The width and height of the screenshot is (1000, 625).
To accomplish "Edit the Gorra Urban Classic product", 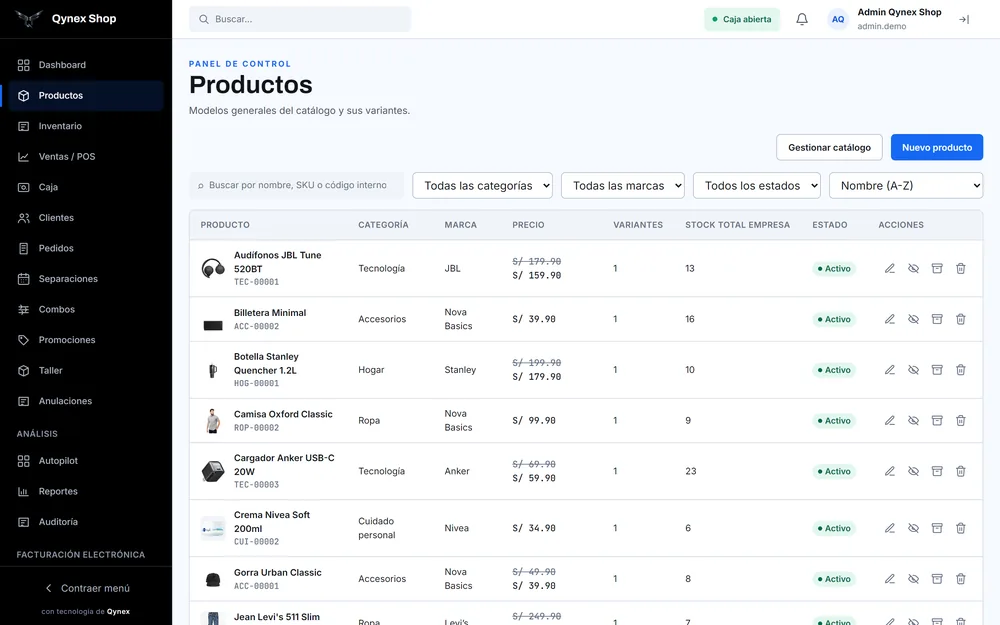I will tap(890, 579).
